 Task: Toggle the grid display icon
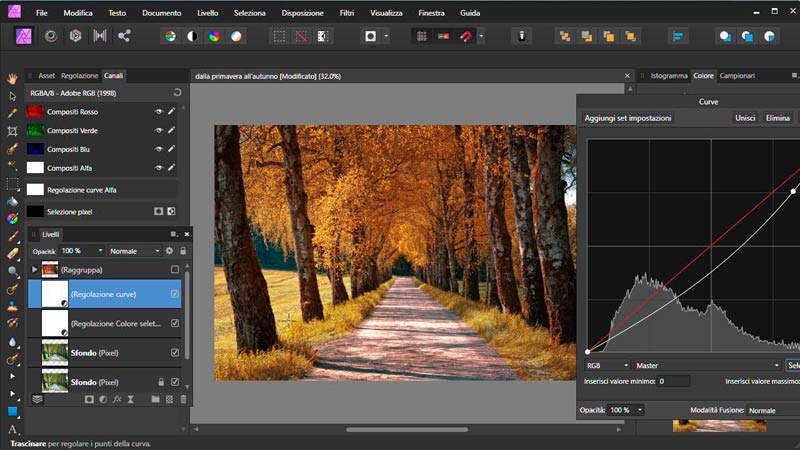[421, 36]
